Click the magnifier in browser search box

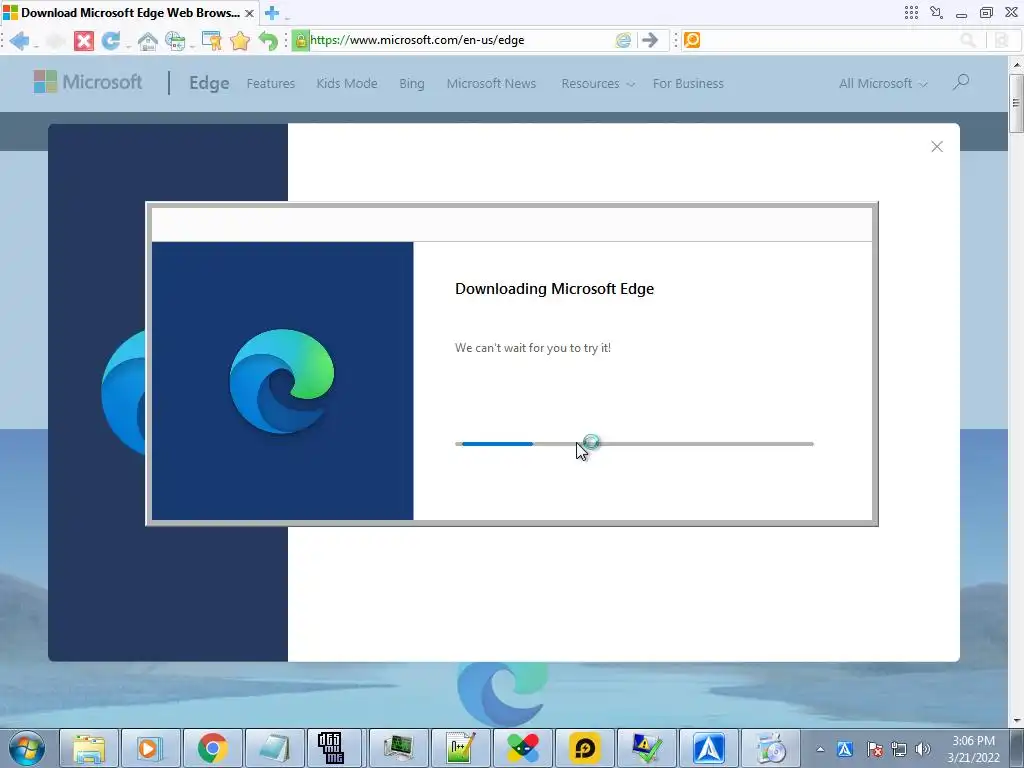pyautogui.click(x=968, y=40)
